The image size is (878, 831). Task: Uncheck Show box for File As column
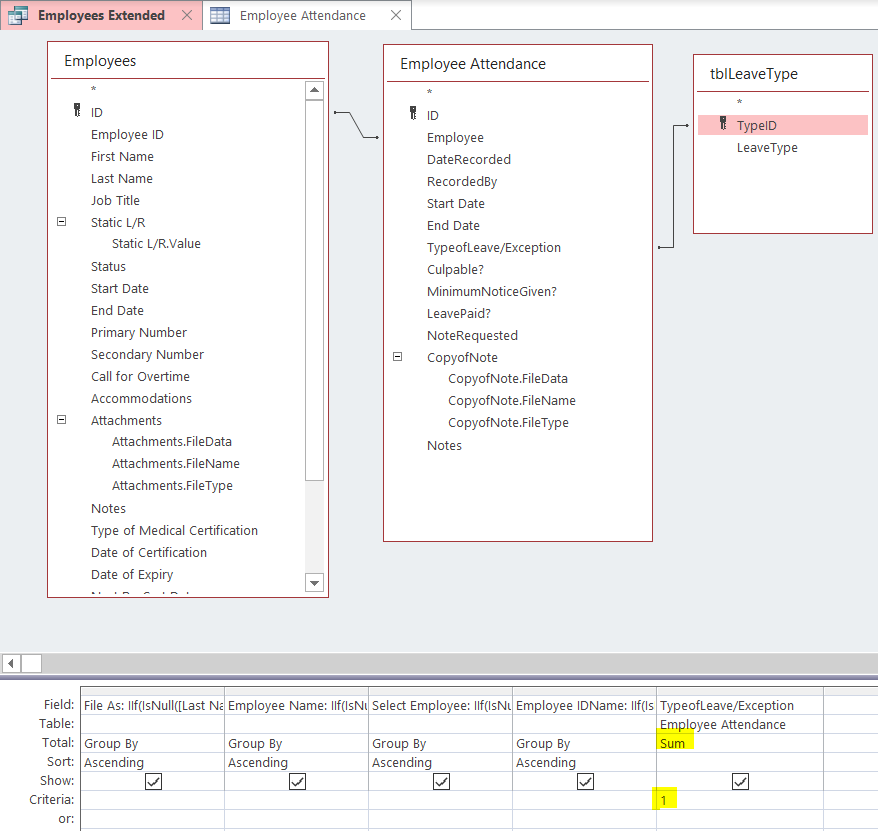pyautogui.click(x=153, y=782)
